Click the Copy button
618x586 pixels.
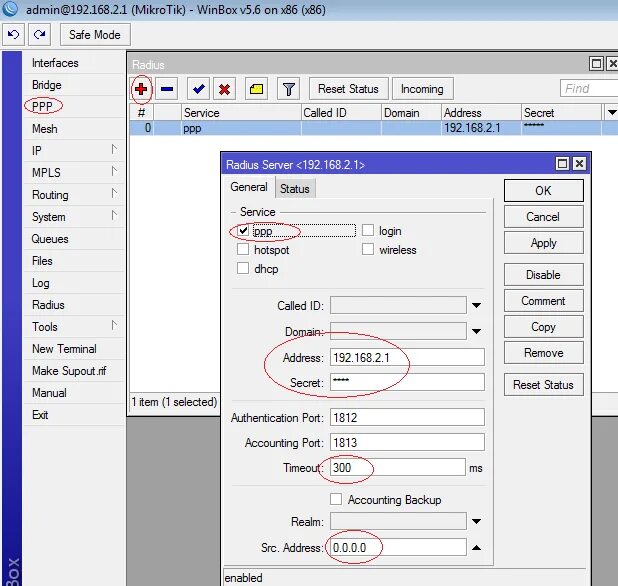544,327
